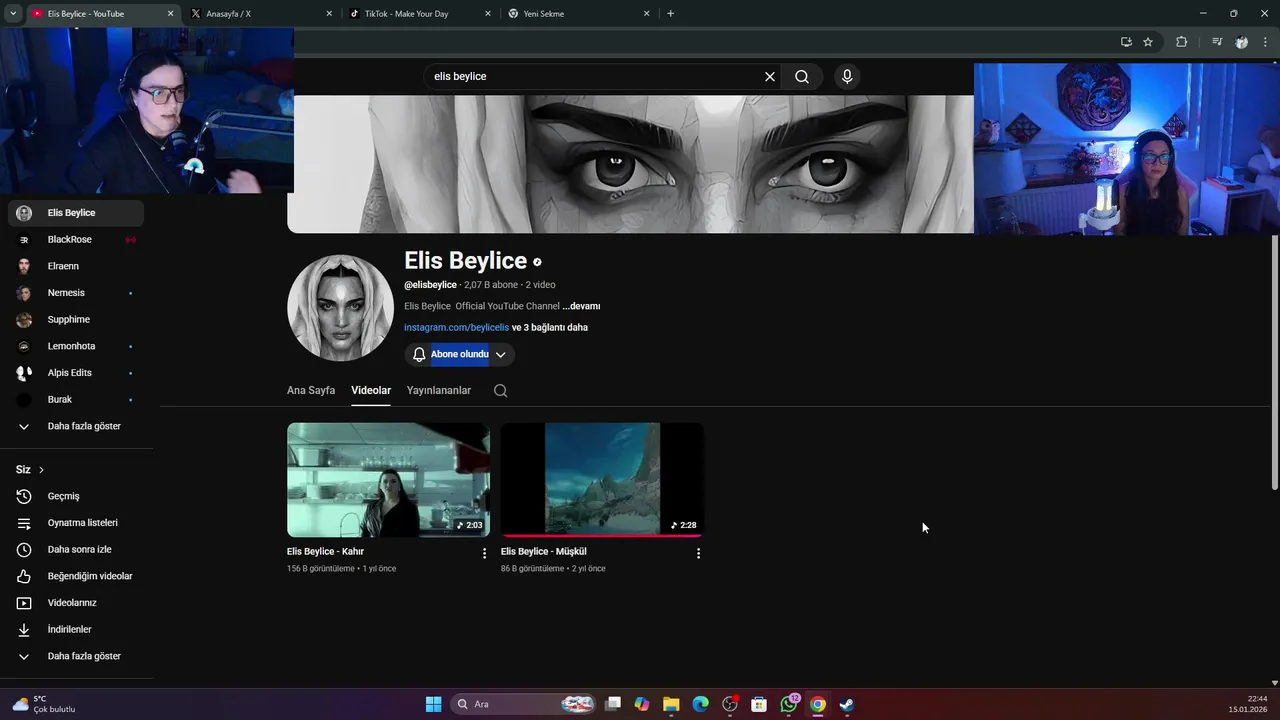Click the magnifier search button

802,76
